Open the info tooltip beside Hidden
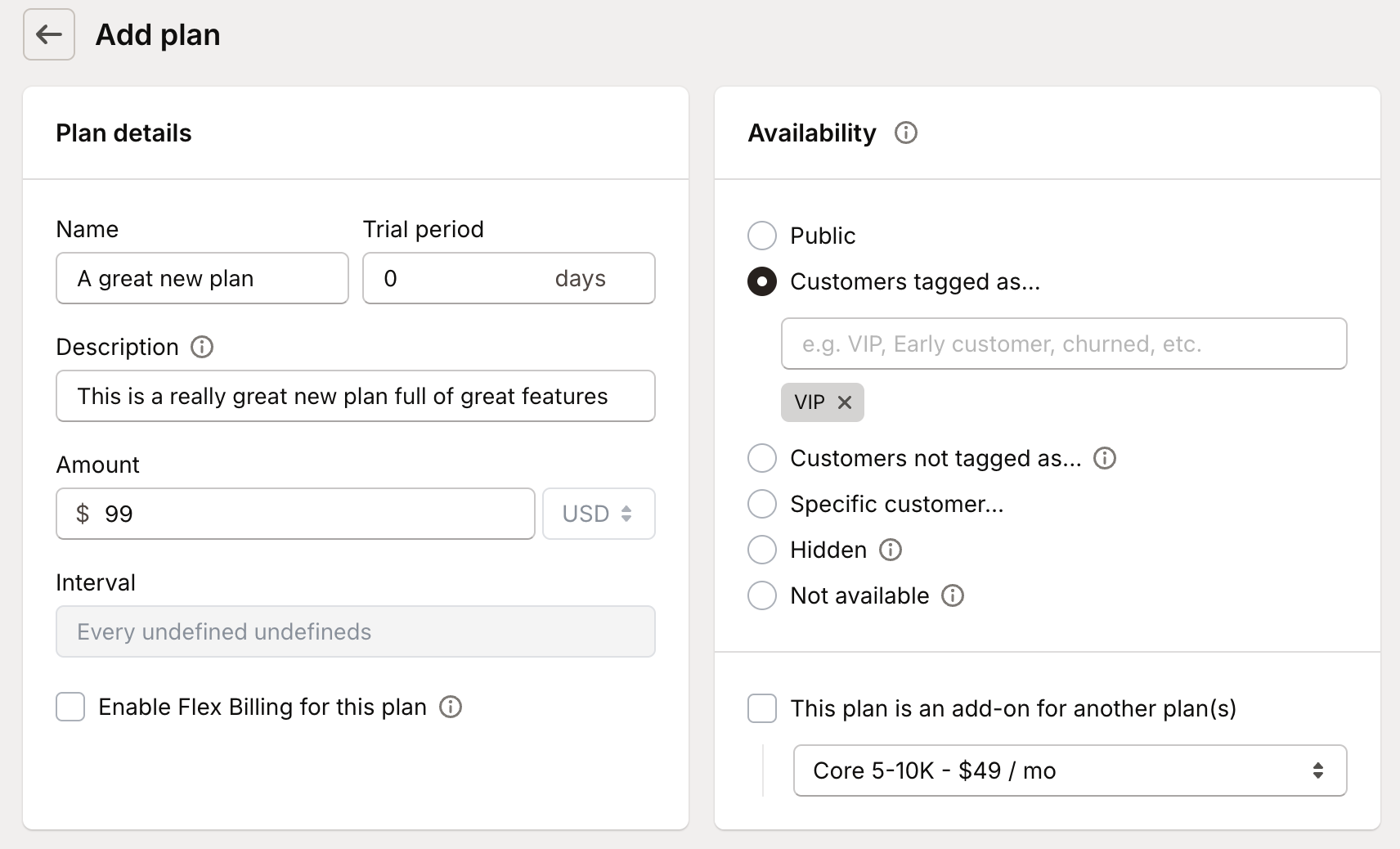The width and height of the screenshot is (1400, 849). pyautogui.click(x=891, y=550)
